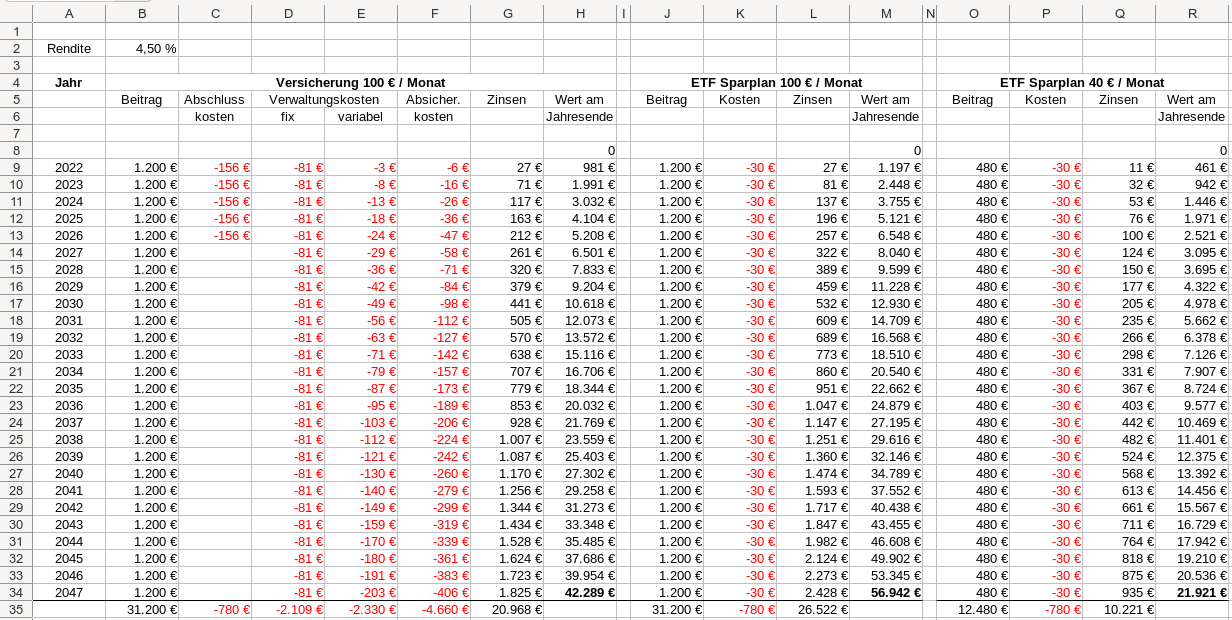The height and width of the screenshot is (620, 1232).
Task: Click the 1.047 € interest cell for 2036
Action: coord(813,405)
